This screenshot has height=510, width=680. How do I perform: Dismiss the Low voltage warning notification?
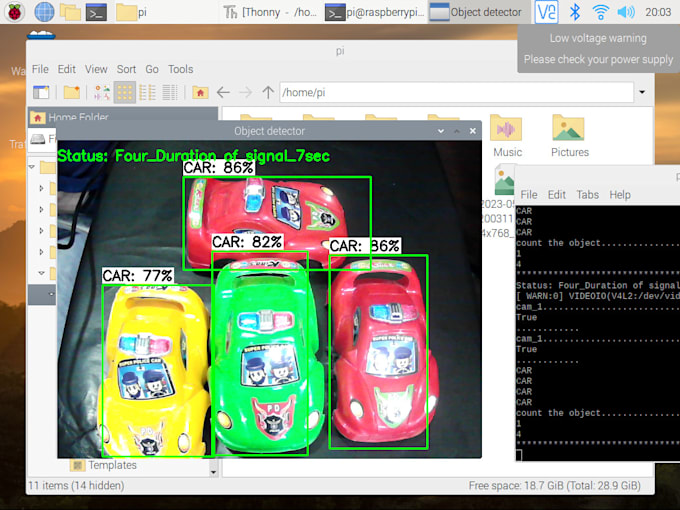[x=598, y=49]
